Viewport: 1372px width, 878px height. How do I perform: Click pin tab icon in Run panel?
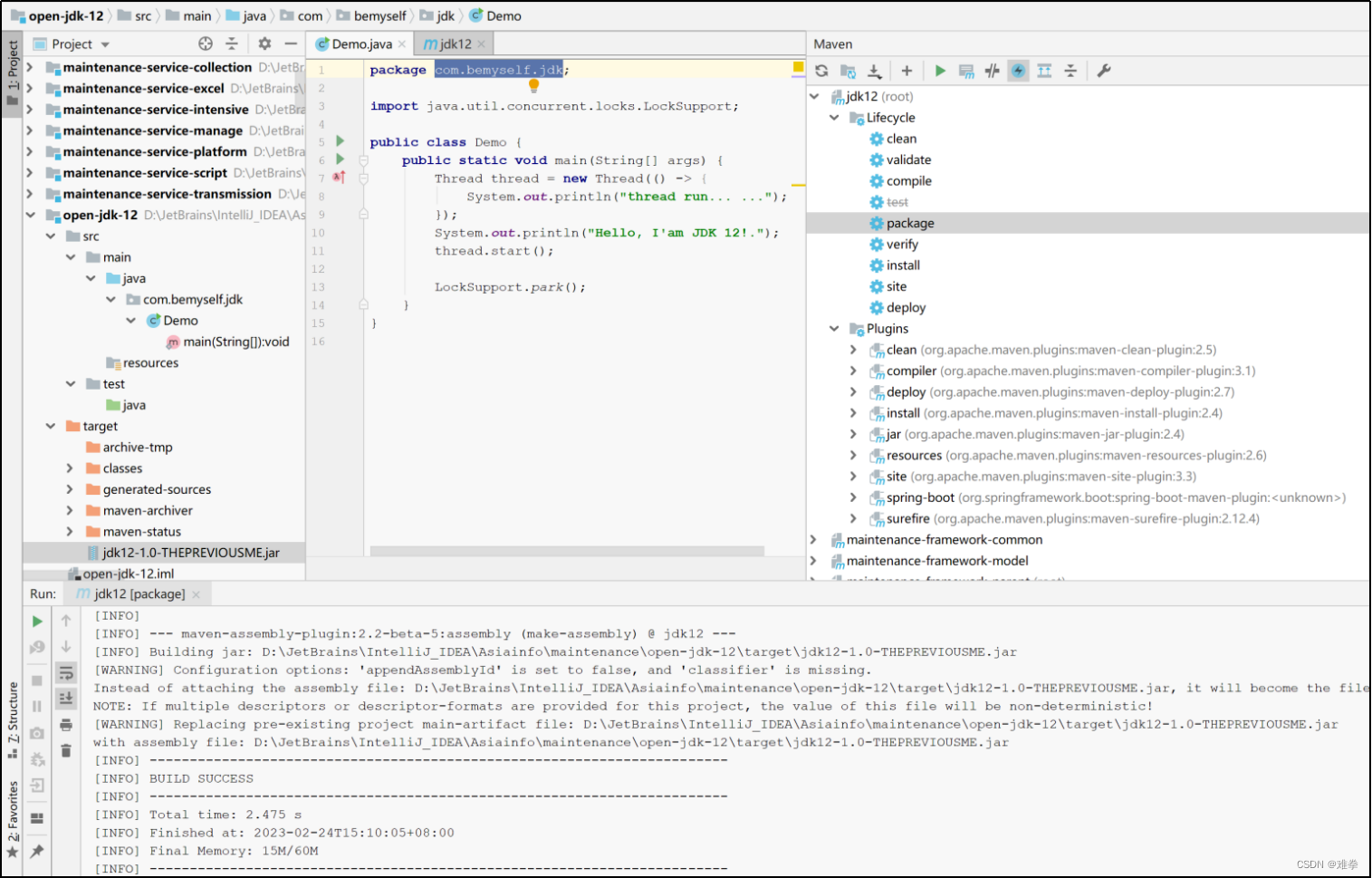tap(37, 851)
